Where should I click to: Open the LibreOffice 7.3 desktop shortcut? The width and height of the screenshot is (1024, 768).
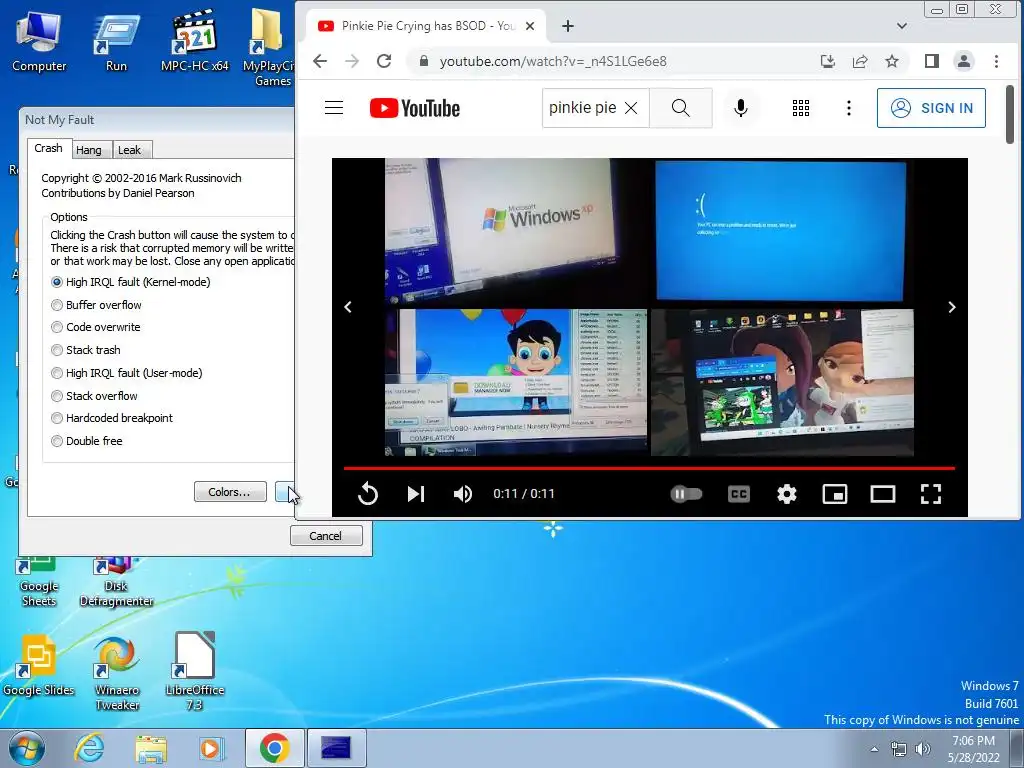click(x=195, y=671)
